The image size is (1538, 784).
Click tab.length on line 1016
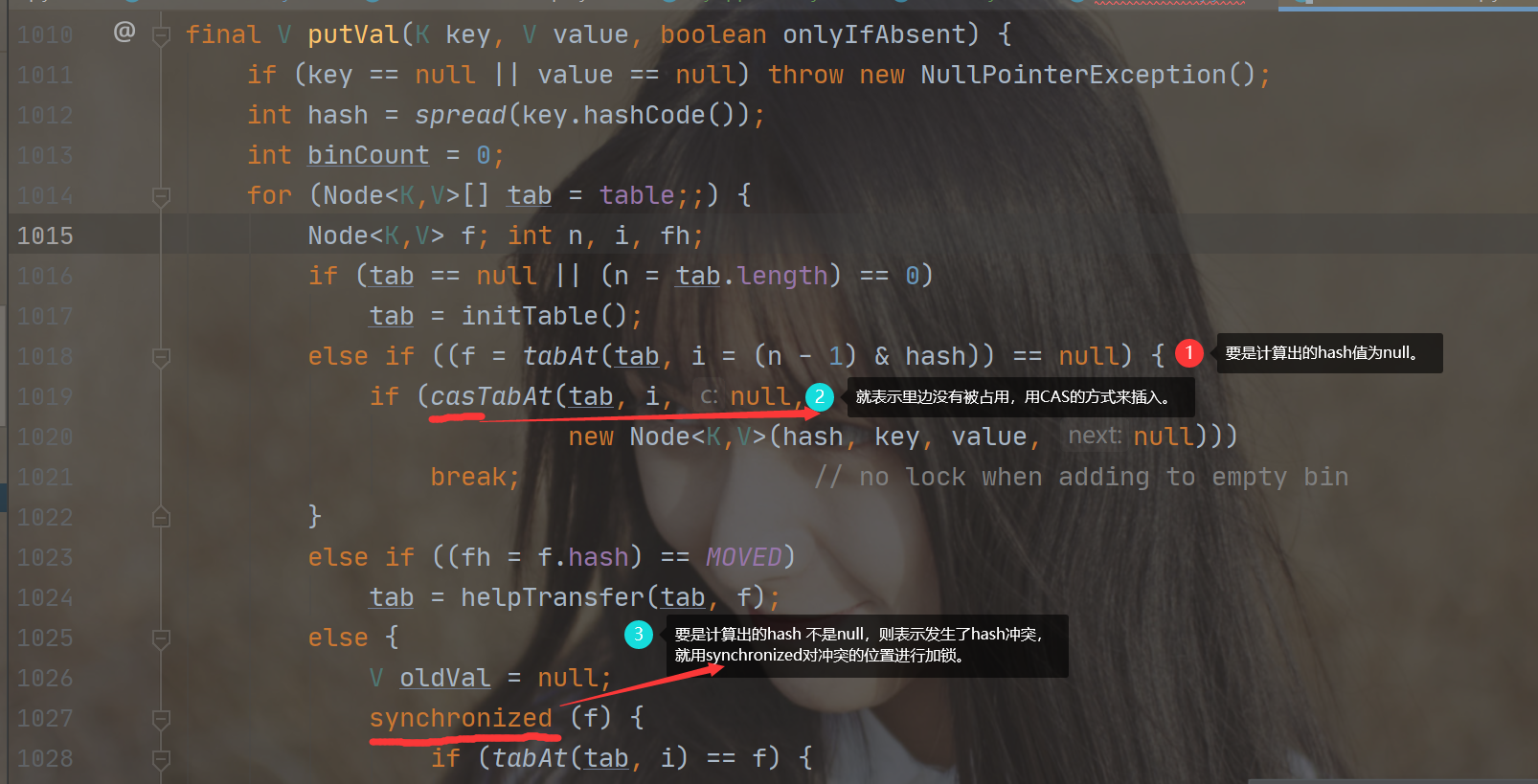pyautogui.click(x=752, y=276)
